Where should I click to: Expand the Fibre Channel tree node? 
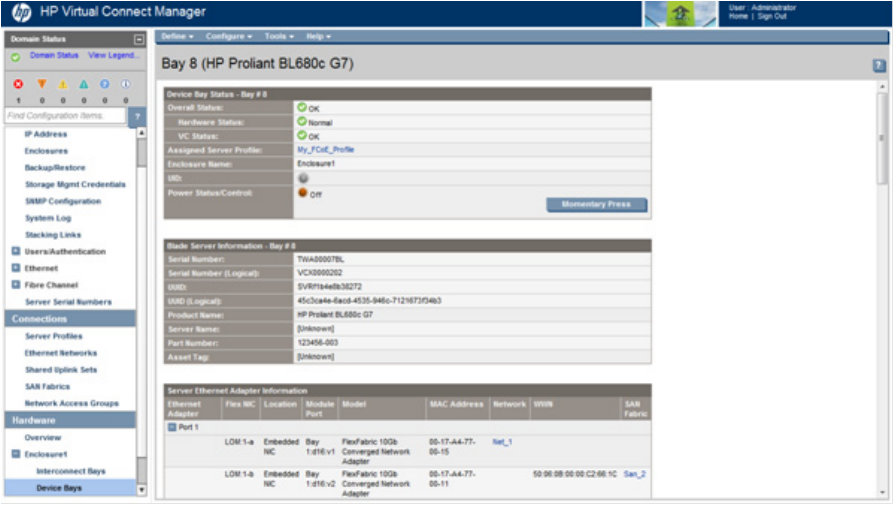pyautogui.click(x=16, y=284)
